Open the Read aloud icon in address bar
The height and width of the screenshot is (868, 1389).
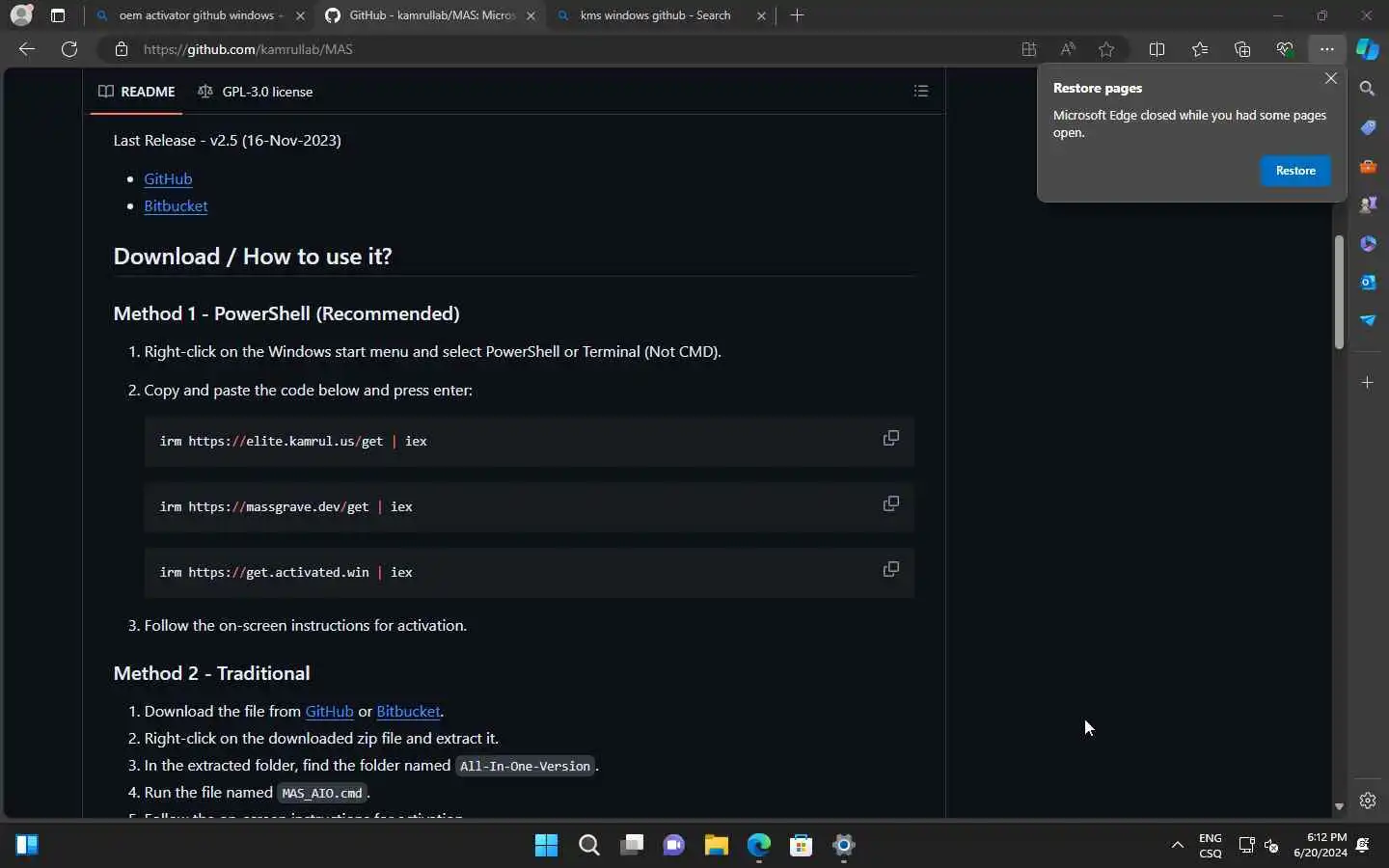coord(1068,49)
